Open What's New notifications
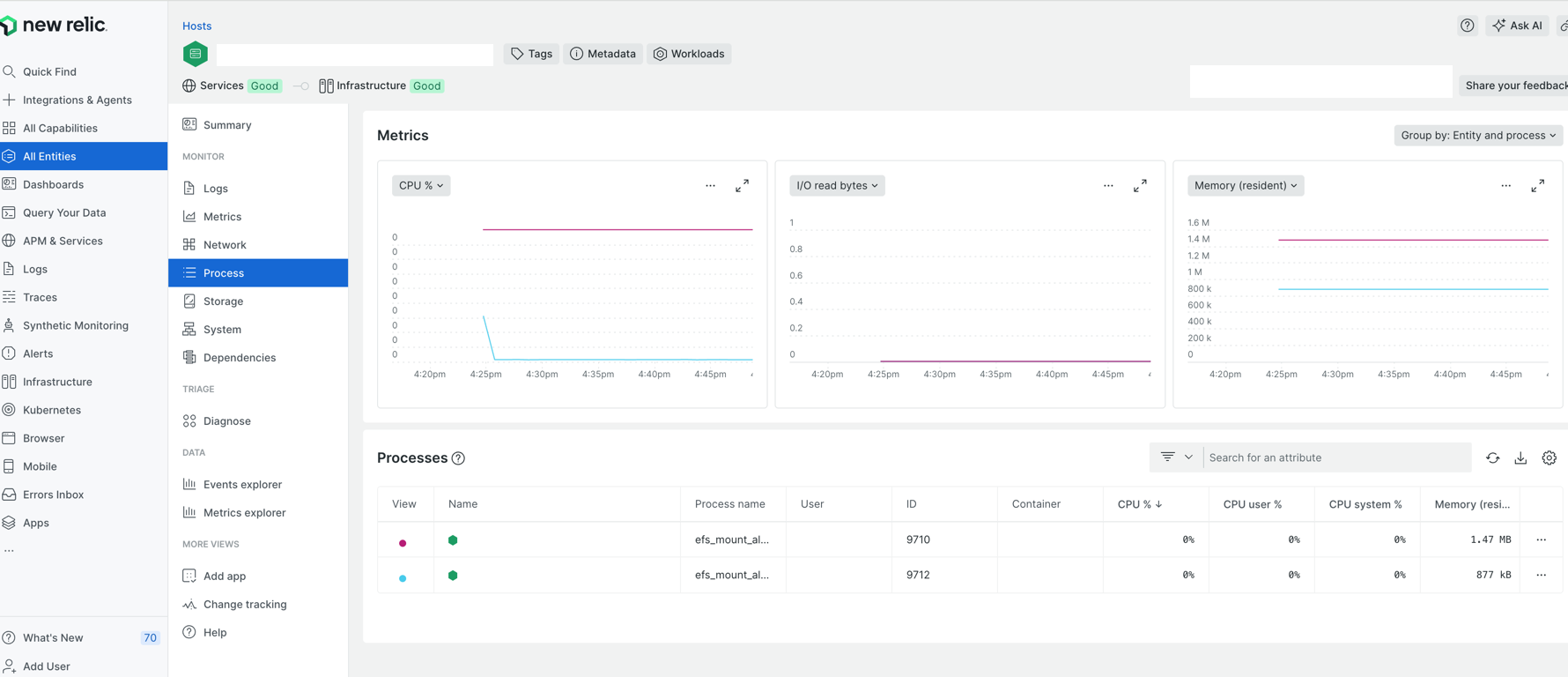The width and height of the screenshot is (1568, 677). tap(53, 637)
